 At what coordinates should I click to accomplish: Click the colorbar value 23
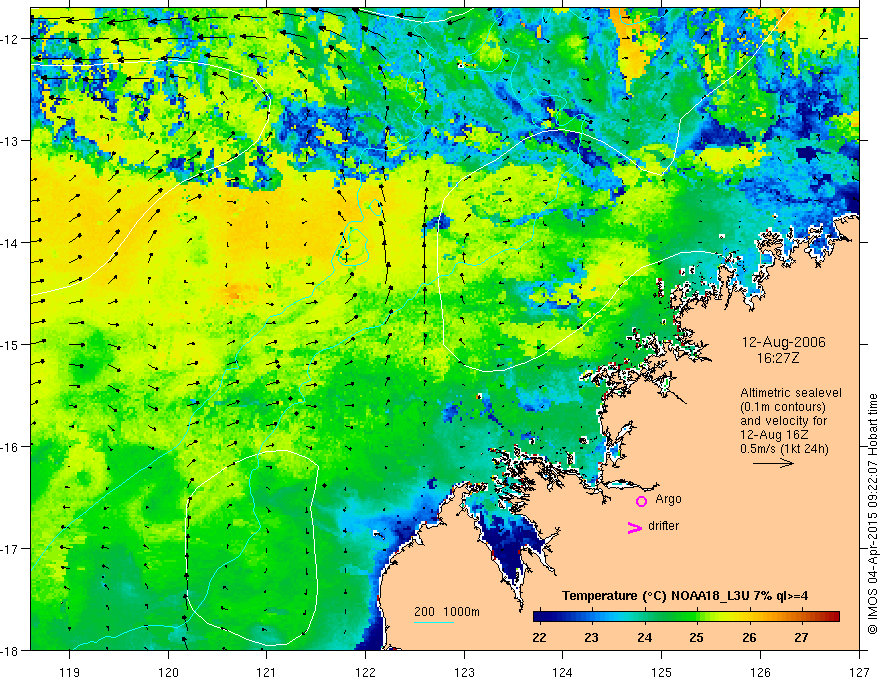click(592, 637)
